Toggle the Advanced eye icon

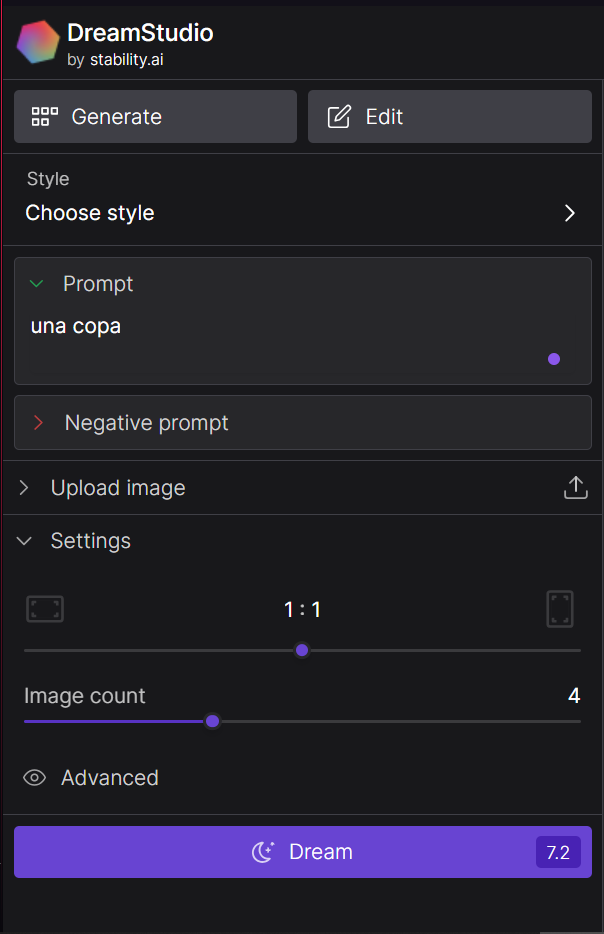(35, 778)
